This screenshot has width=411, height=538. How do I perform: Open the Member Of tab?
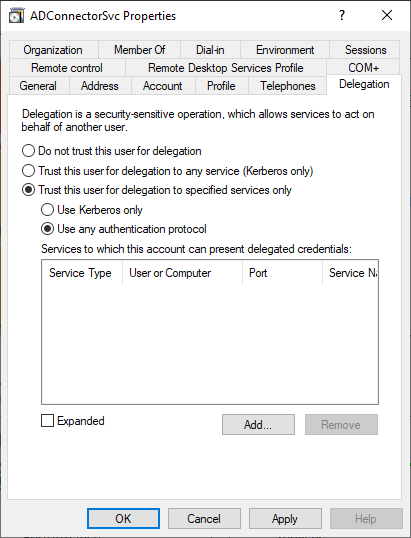coord(139,50)
